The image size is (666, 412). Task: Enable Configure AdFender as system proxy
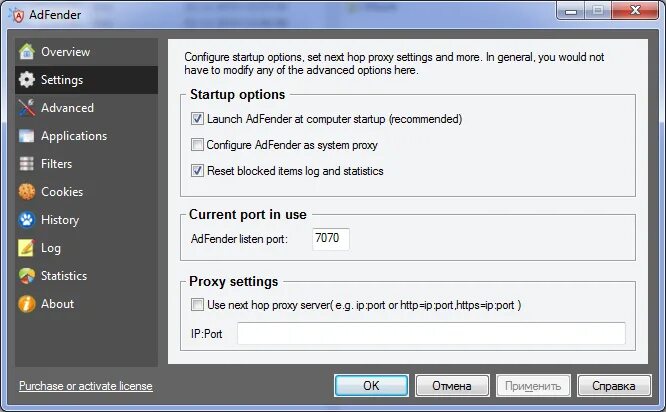tap(197, 145)
